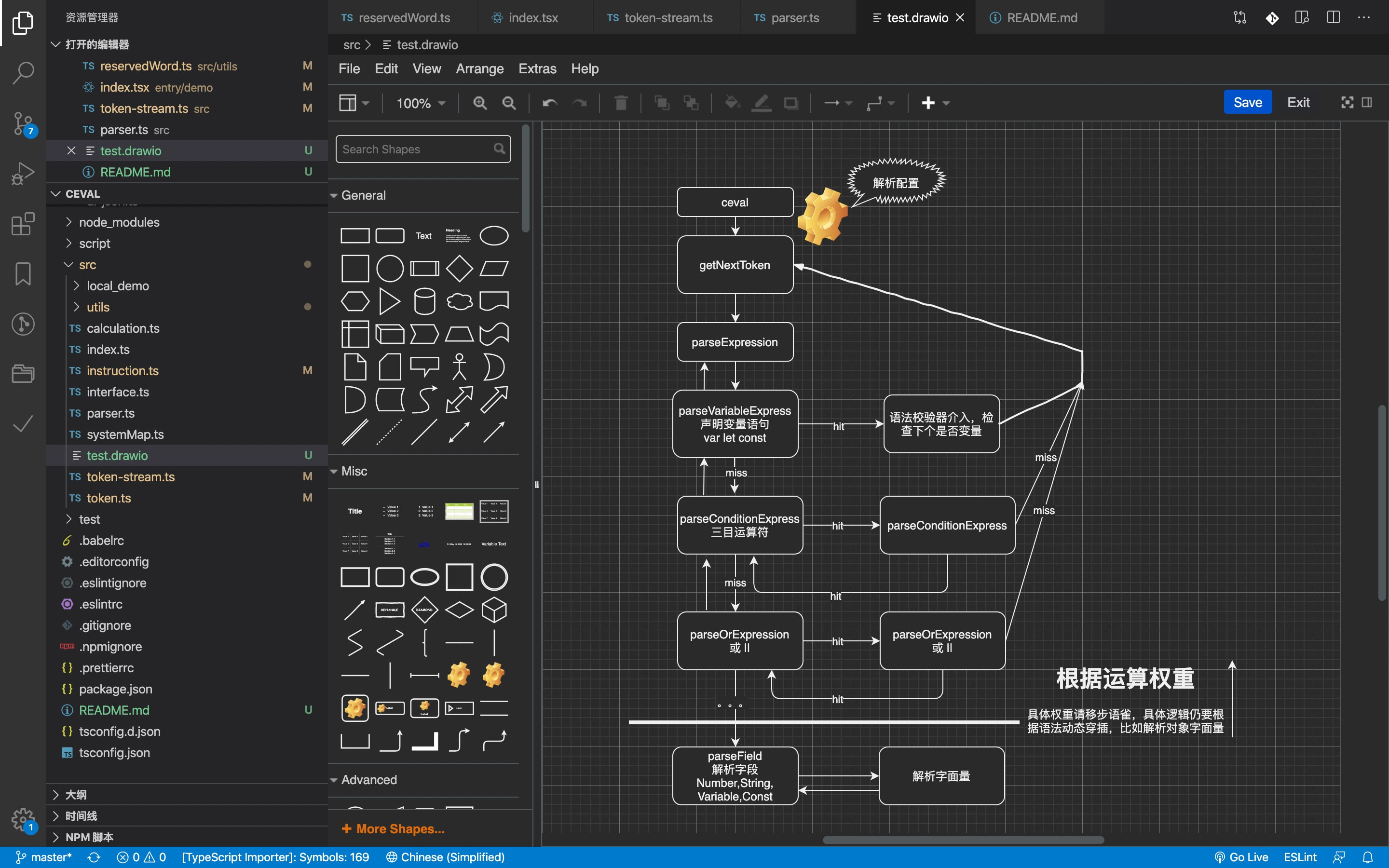Click the fill color bucket icon

pyautogui.click(x=730, y=102)
